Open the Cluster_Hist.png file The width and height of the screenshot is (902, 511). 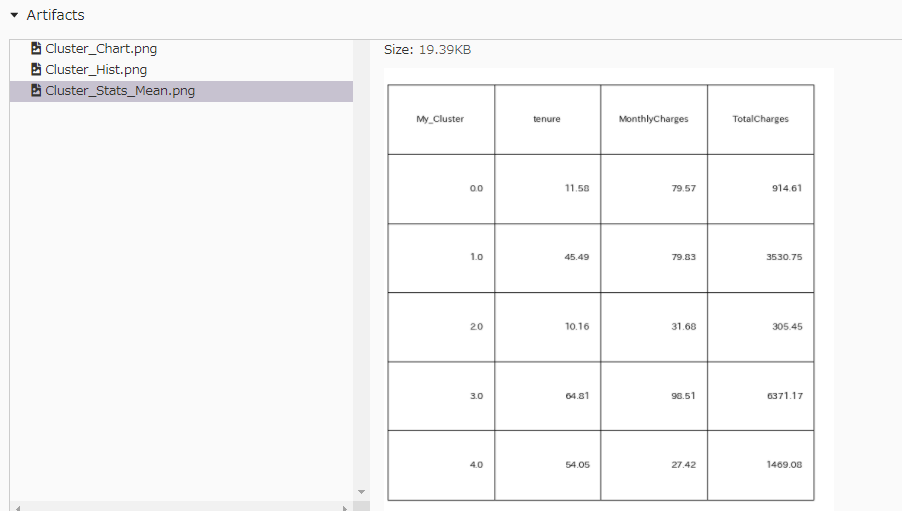[96, 70]
